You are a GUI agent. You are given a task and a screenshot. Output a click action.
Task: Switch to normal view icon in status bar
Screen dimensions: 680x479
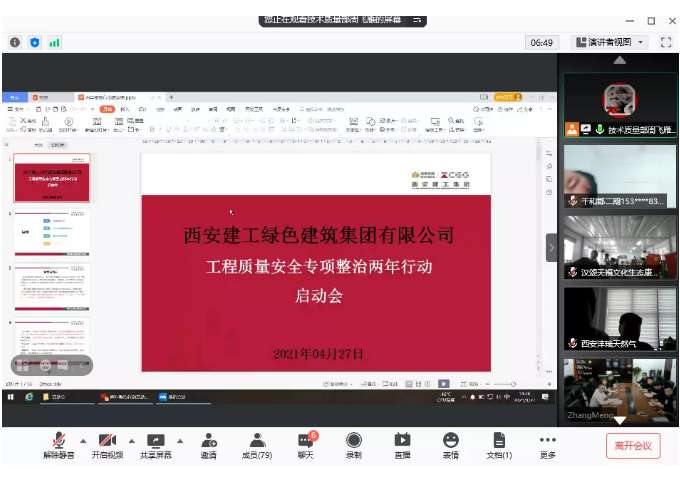click(409, 384)
